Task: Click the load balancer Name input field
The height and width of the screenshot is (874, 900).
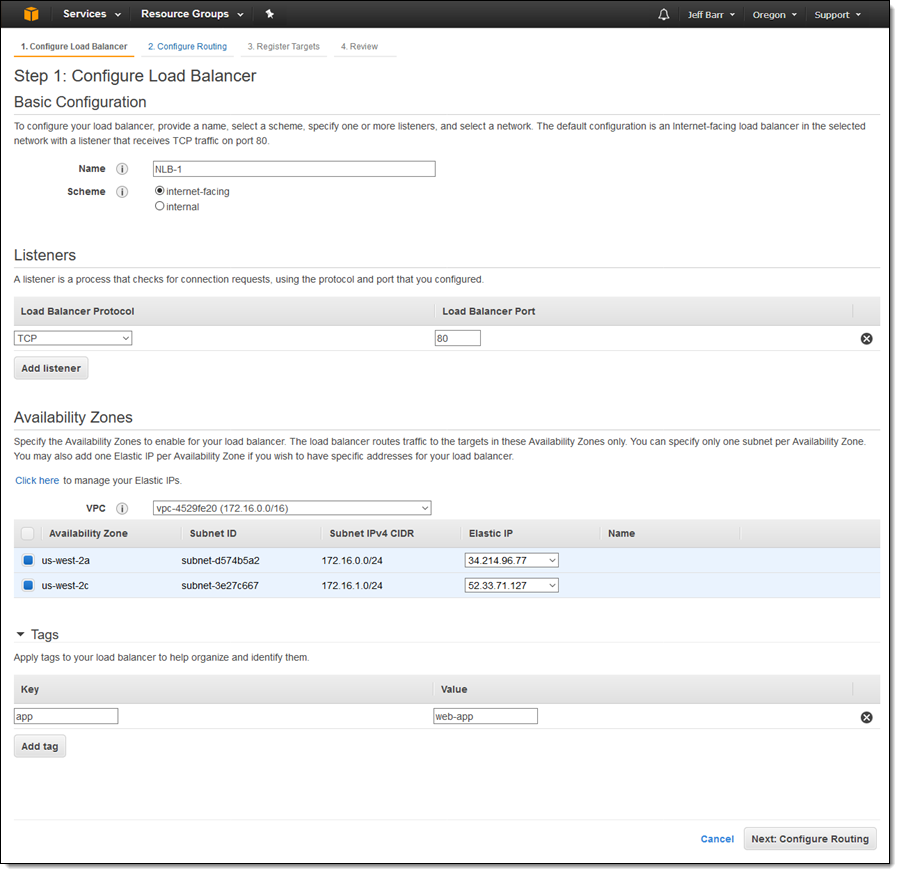Action: [293, 169]
